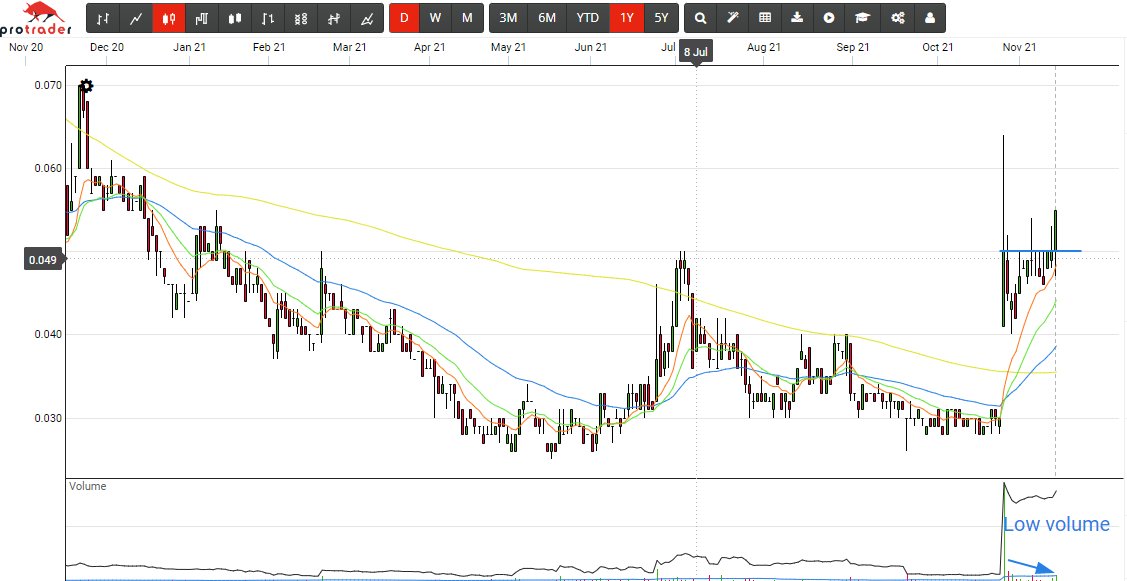Click the 0.040 price axis label
Viewport: 1127px width, 581px height.
48,334
